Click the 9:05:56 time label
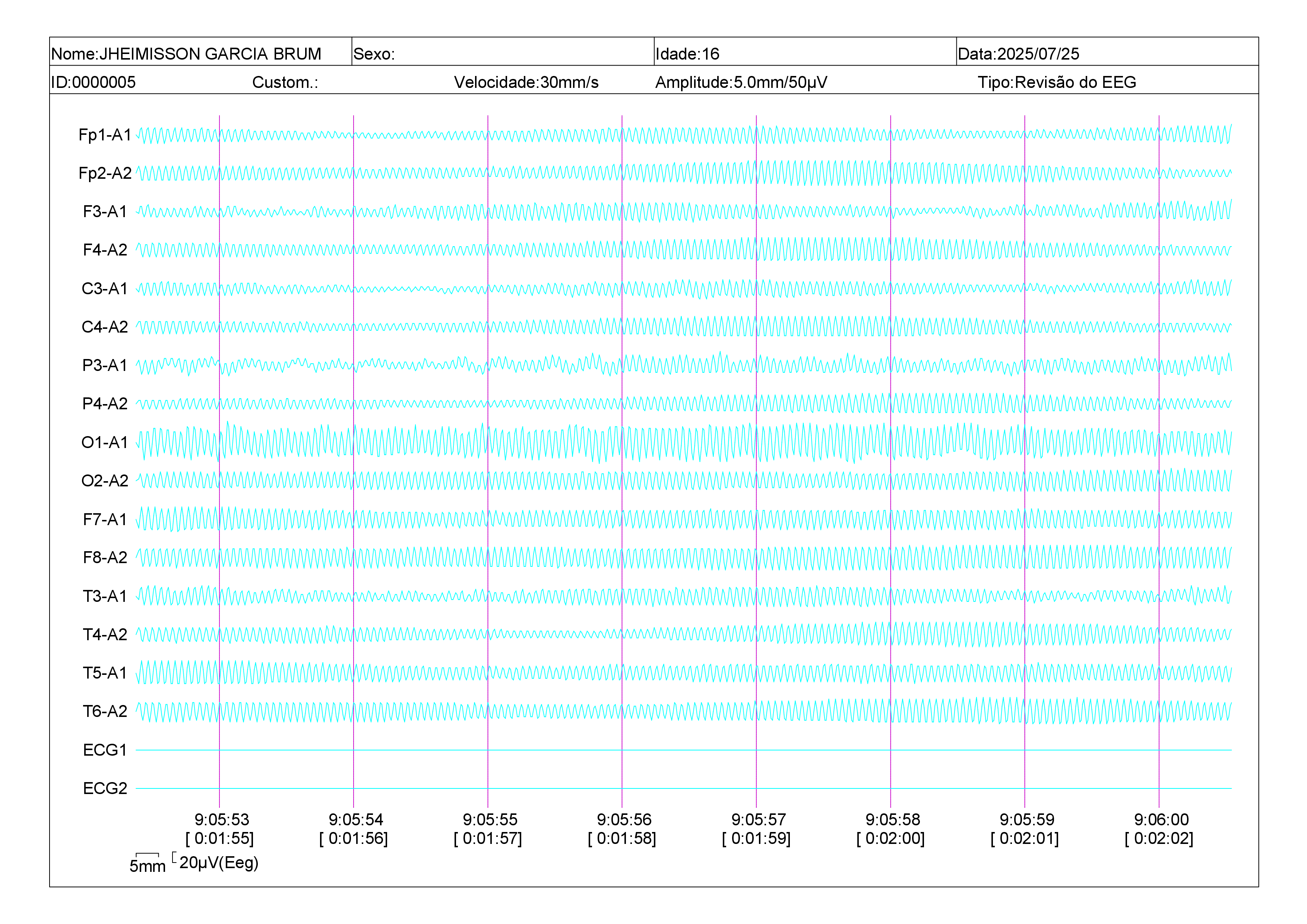Screen dimensions: 1307x924 coord(624,820)
